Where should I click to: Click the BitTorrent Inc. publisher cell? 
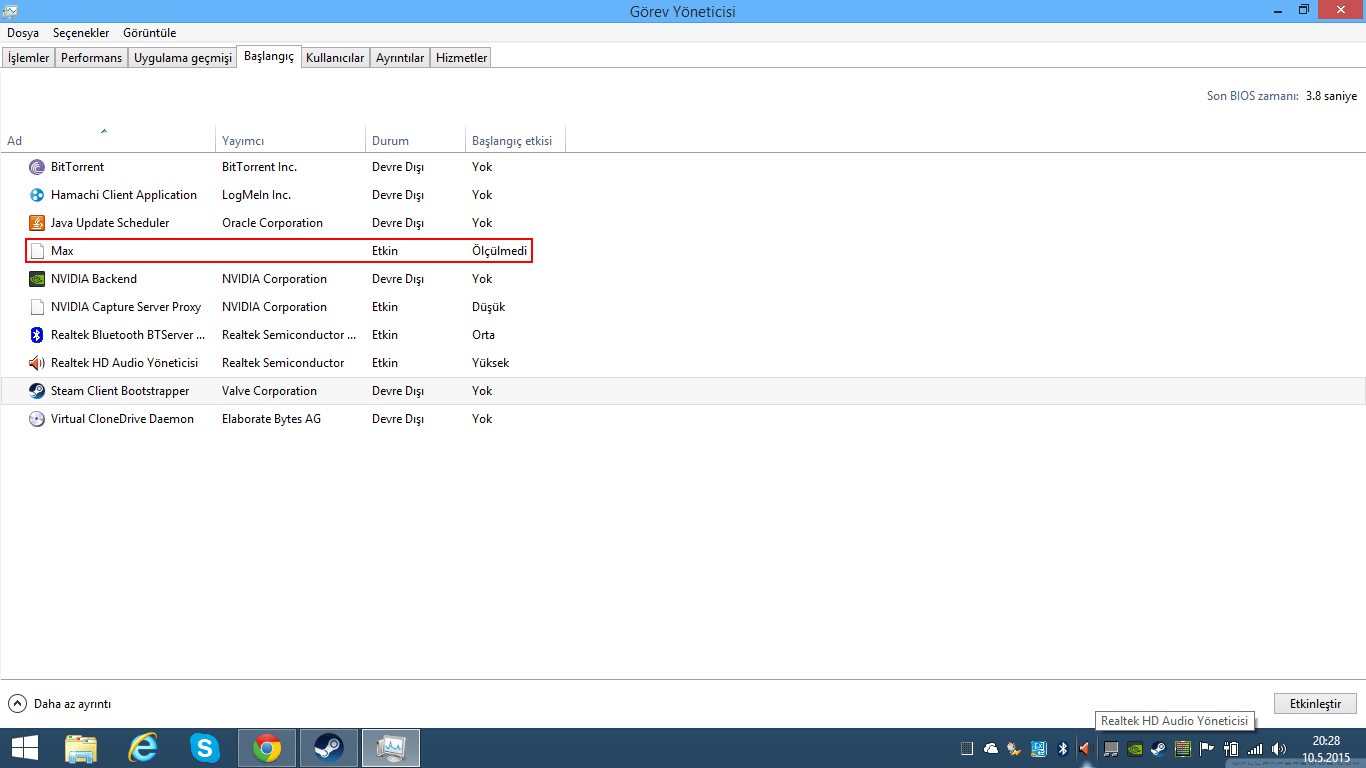[x=259, y=167]
